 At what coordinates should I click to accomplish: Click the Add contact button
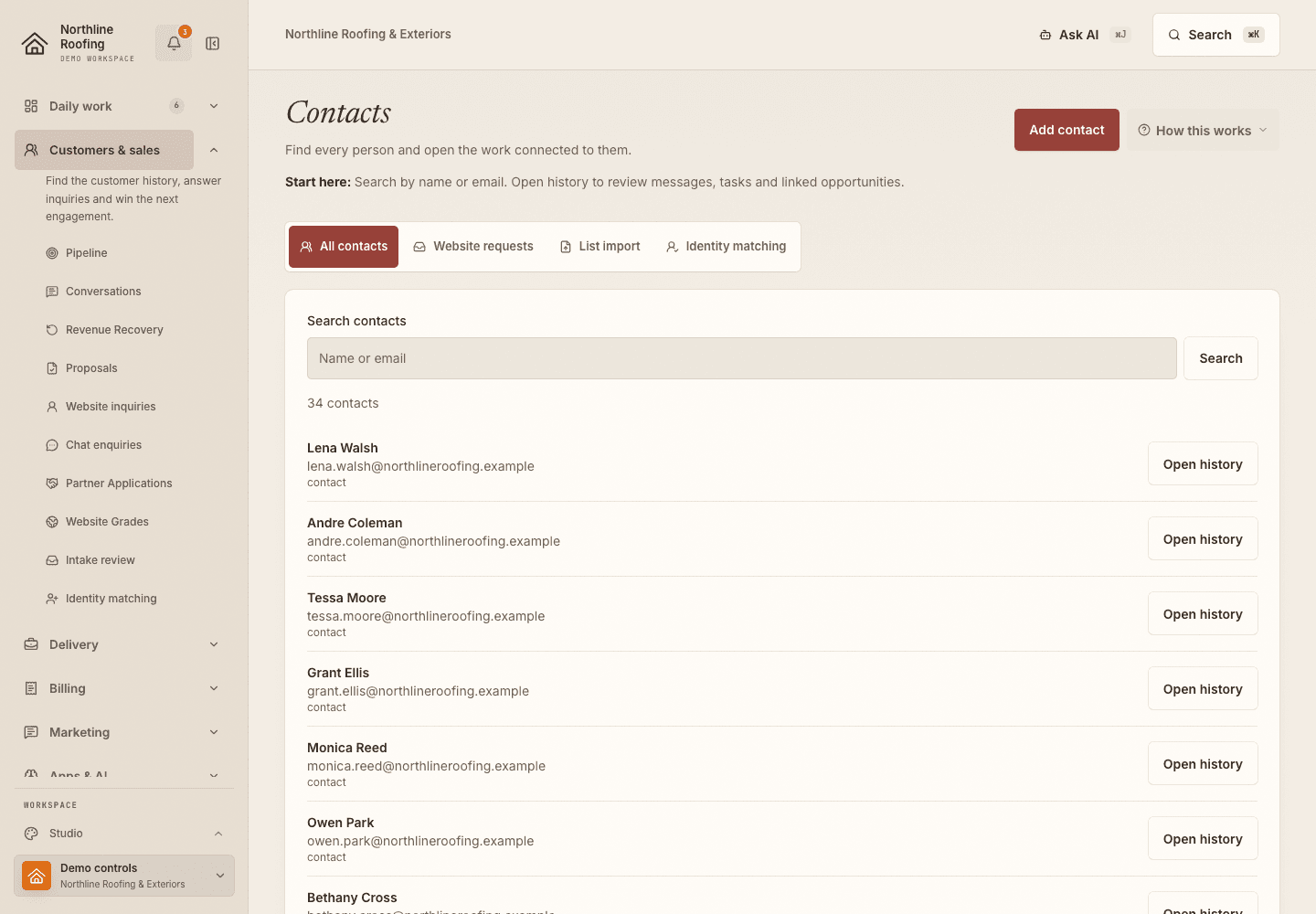click(1067, 131)
